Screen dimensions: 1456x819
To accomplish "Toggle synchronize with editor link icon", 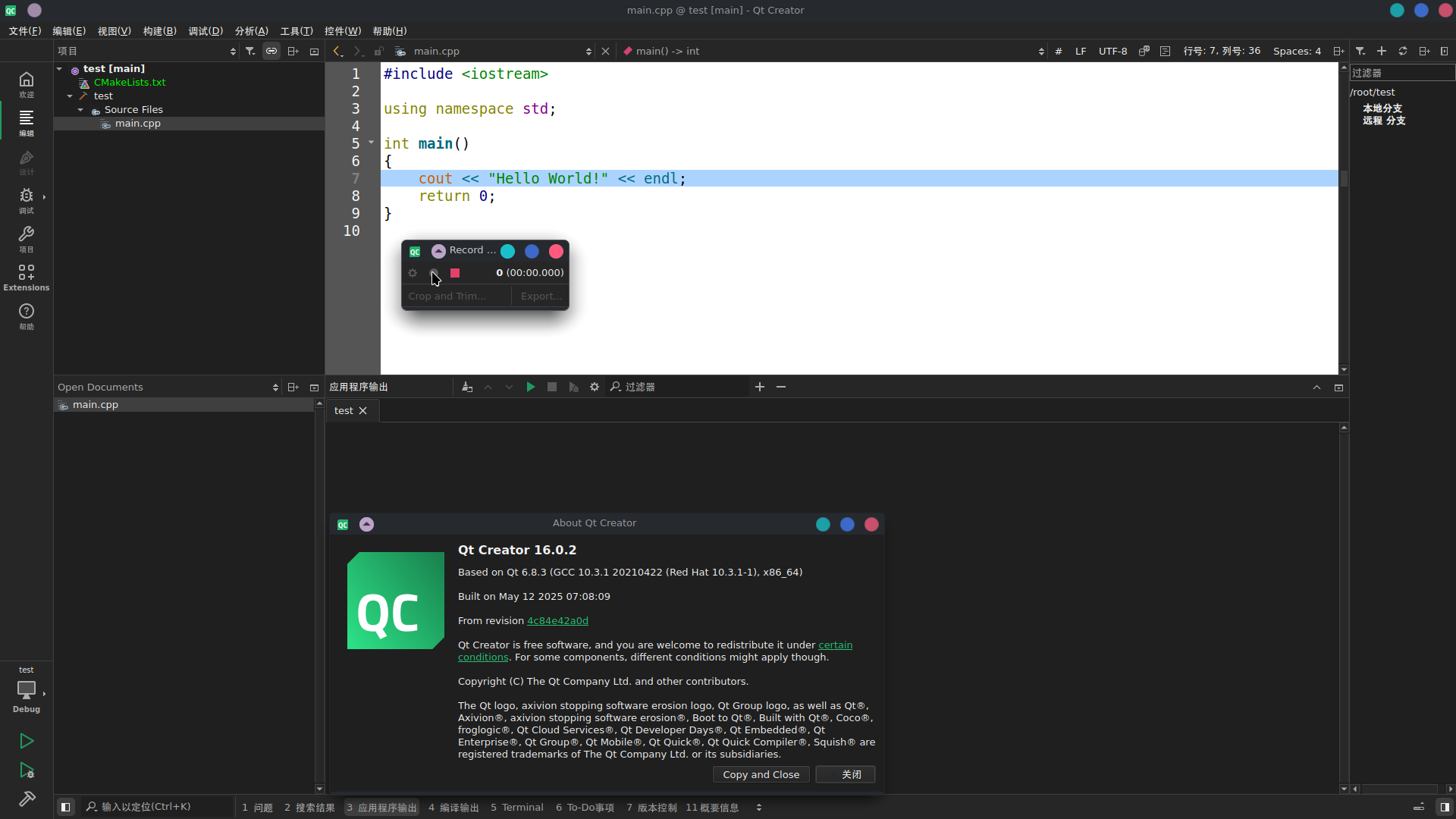I will click(271, 51).
